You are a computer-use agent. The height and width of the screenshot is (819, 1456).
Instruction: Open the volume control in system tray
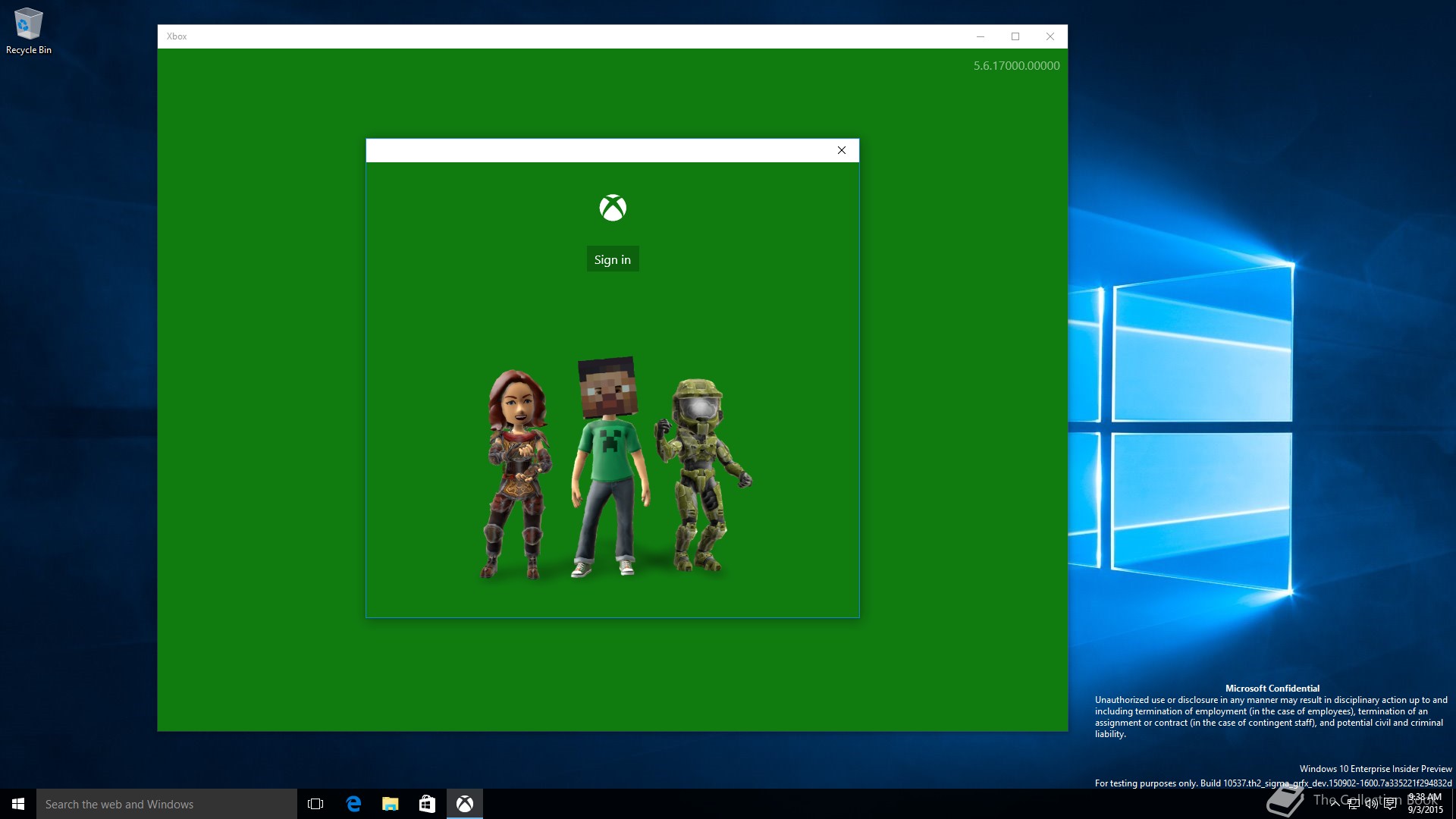click(1372, 804)
